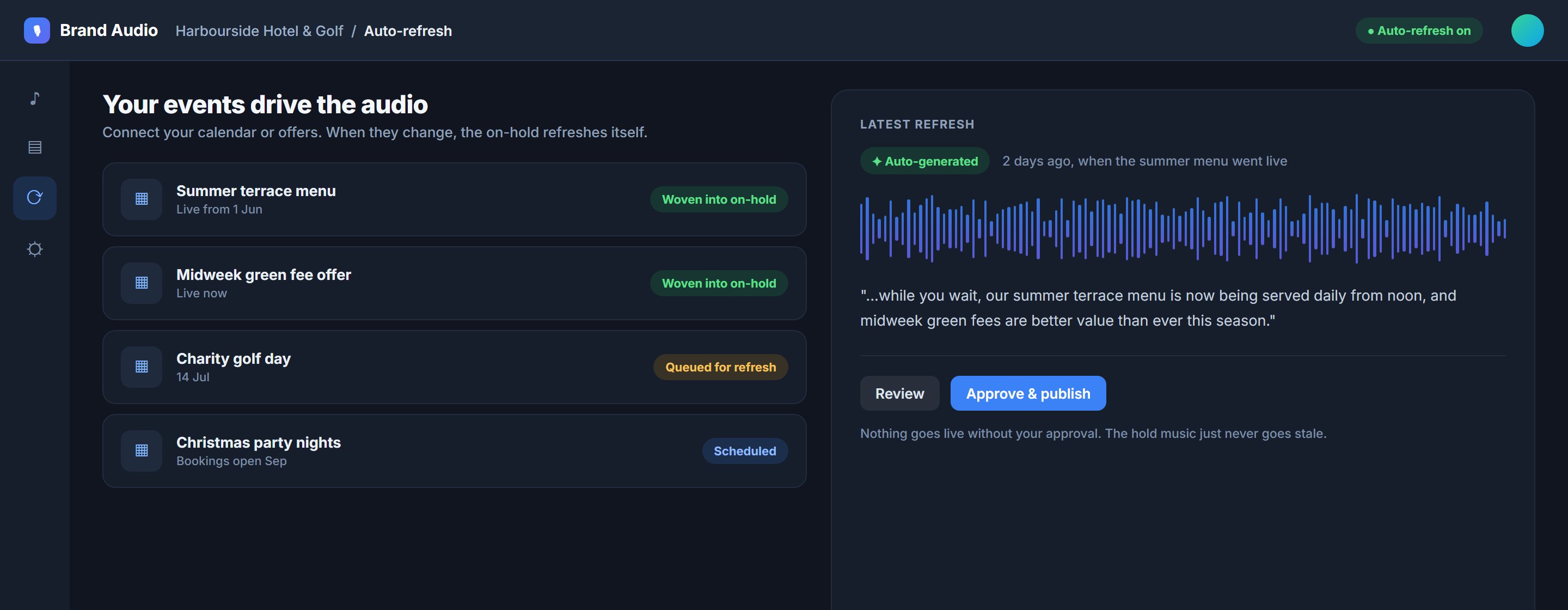Click the Review button
Image resolution: width=1568 pixels, height=610 pixels.
(x=899, y=393)
